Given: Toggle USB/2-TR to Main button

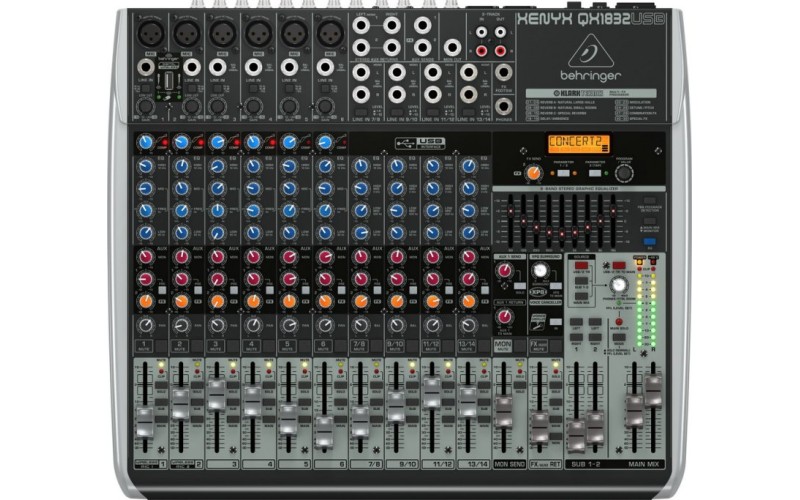Looking at the screenshot, I should pos(619,265).
